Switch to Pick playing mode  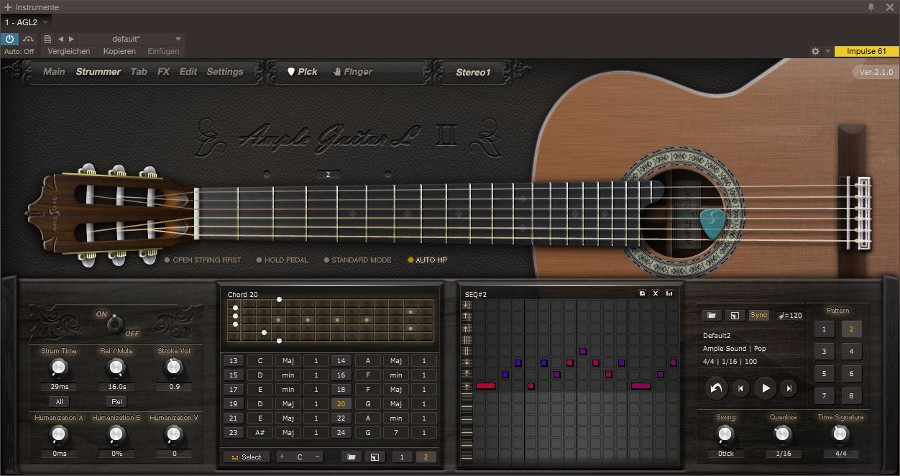pyautogui.click(x=302, y=72)
